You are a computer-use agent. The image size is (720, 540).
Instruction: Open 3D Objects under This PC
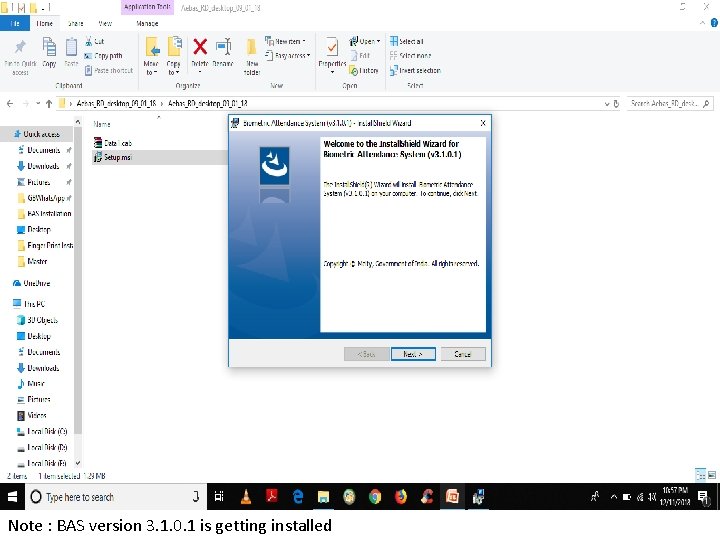pyautogui.click(x=37, y=320)
